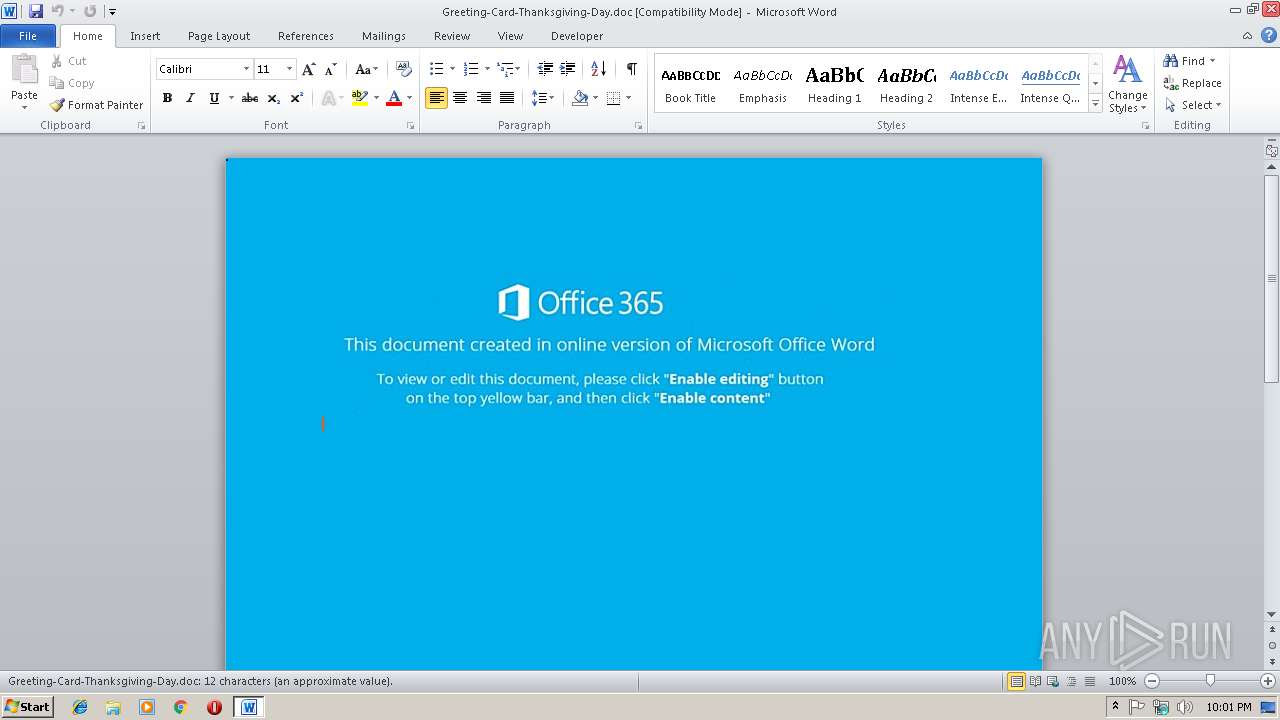Expand numbering list dropdown arrow
Image resolution: width=1280 pixels, height=720 pixels.
pos(487,69)
